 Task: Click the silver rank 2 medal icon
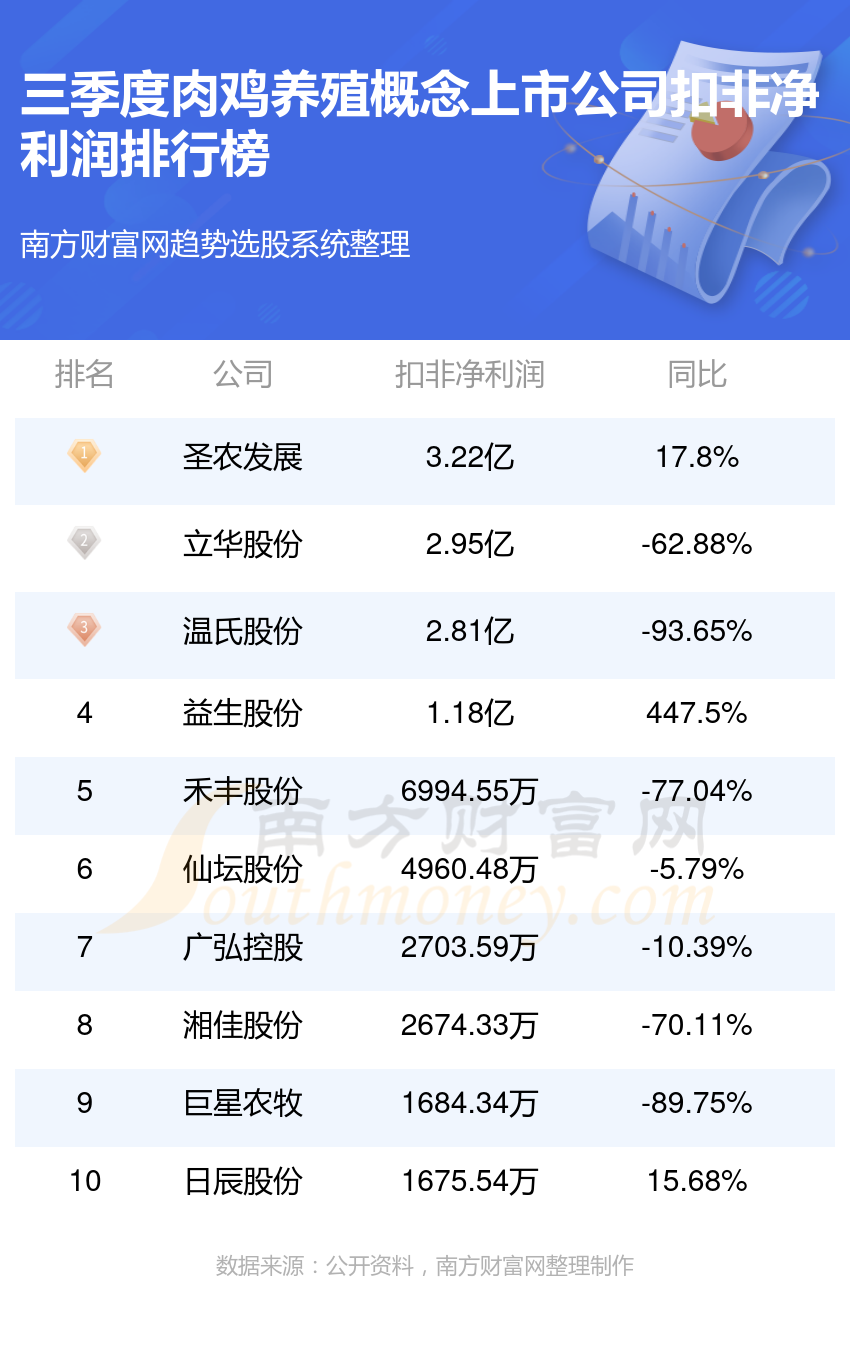[84, 543]
